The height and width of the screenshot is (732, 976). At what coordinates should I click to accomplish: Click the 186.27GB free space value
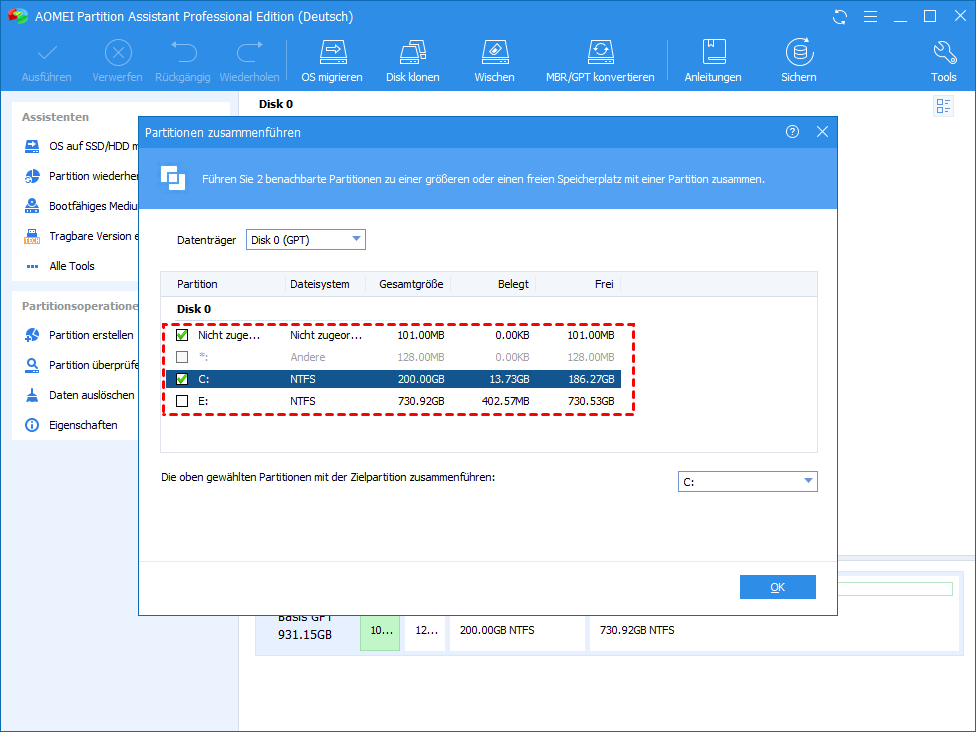591,379
